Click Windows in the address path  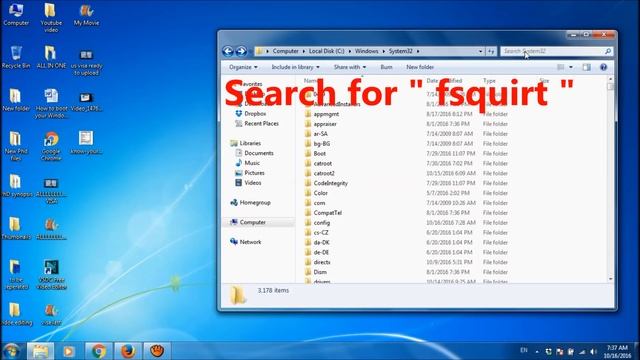[366, 51]
